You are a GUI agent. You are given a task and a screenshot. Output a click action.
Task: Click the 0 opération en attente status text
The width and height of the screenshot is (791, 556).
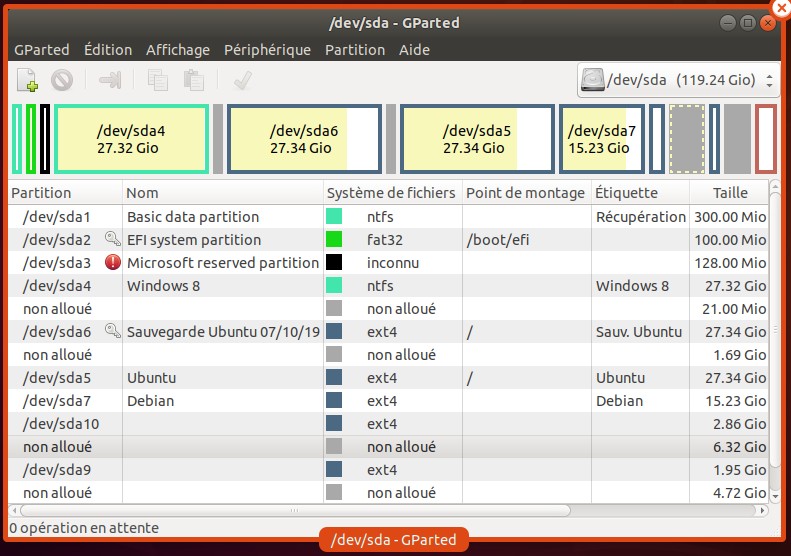click(x=84, y=528)
